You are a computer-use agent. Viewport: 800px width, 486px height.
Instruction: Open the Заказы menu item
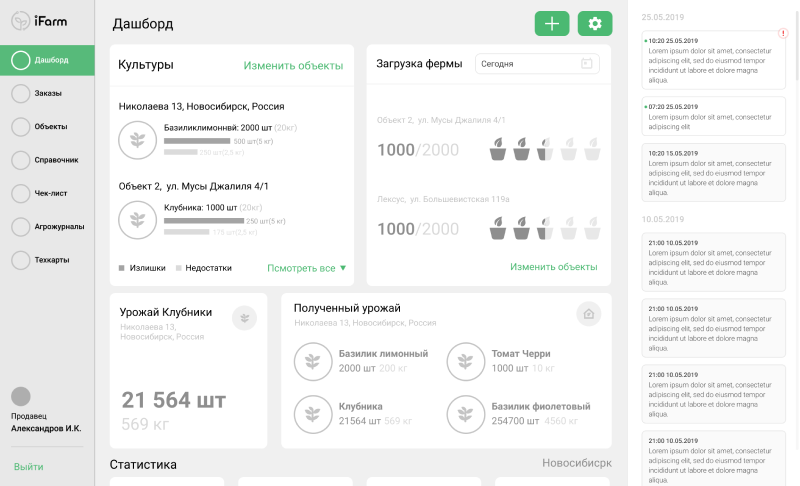pos(47,94)
